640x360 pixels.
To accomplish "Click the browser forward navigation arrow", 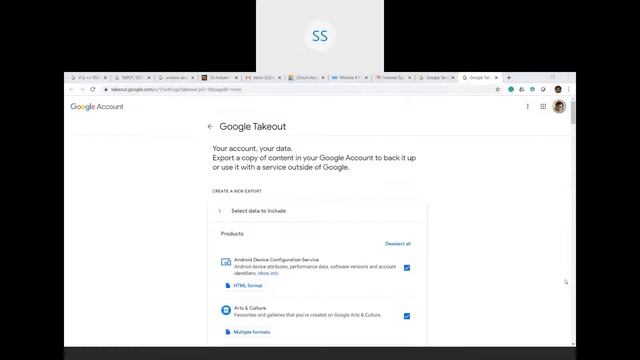I will [x=82, y=89].
